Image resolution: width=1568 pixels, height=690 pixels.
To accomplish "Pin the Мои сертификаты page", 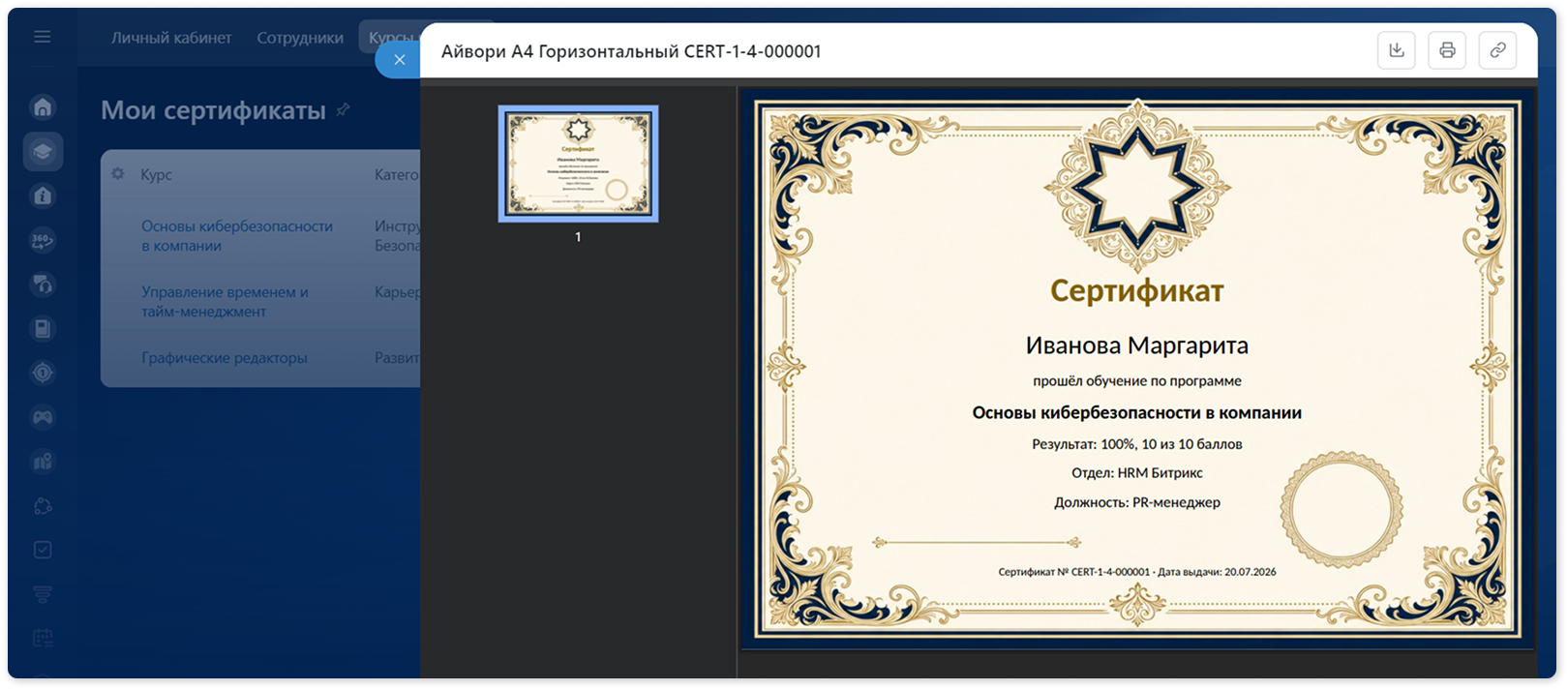I will (x=343, y=110).
